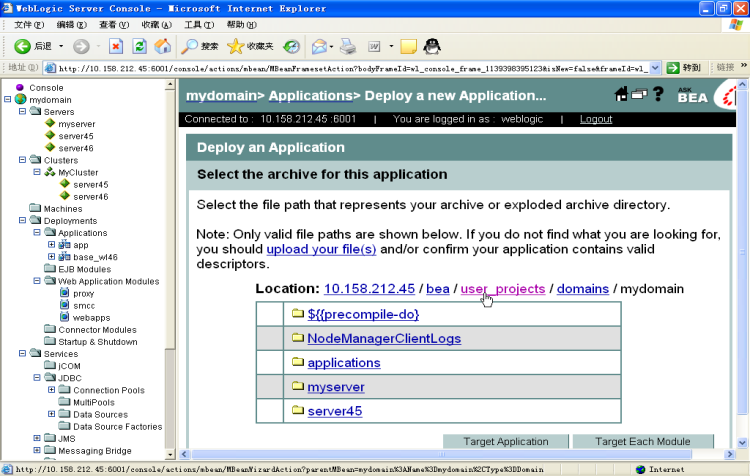Screen dimensions: 750x476
Task: Expand the base_wl46 application node
Action: 51,256
